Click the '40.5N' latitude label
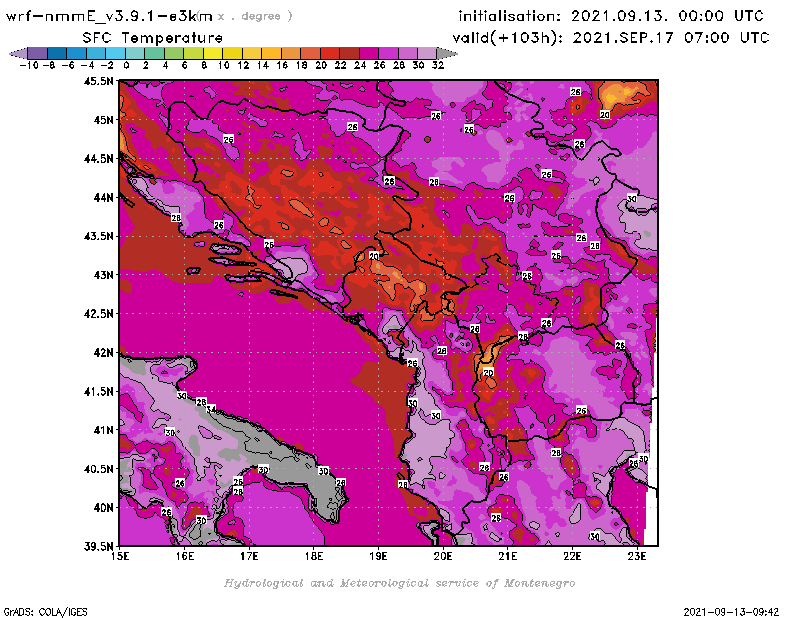Viewport: 800px width, 618px height. (x=98, y=469)
